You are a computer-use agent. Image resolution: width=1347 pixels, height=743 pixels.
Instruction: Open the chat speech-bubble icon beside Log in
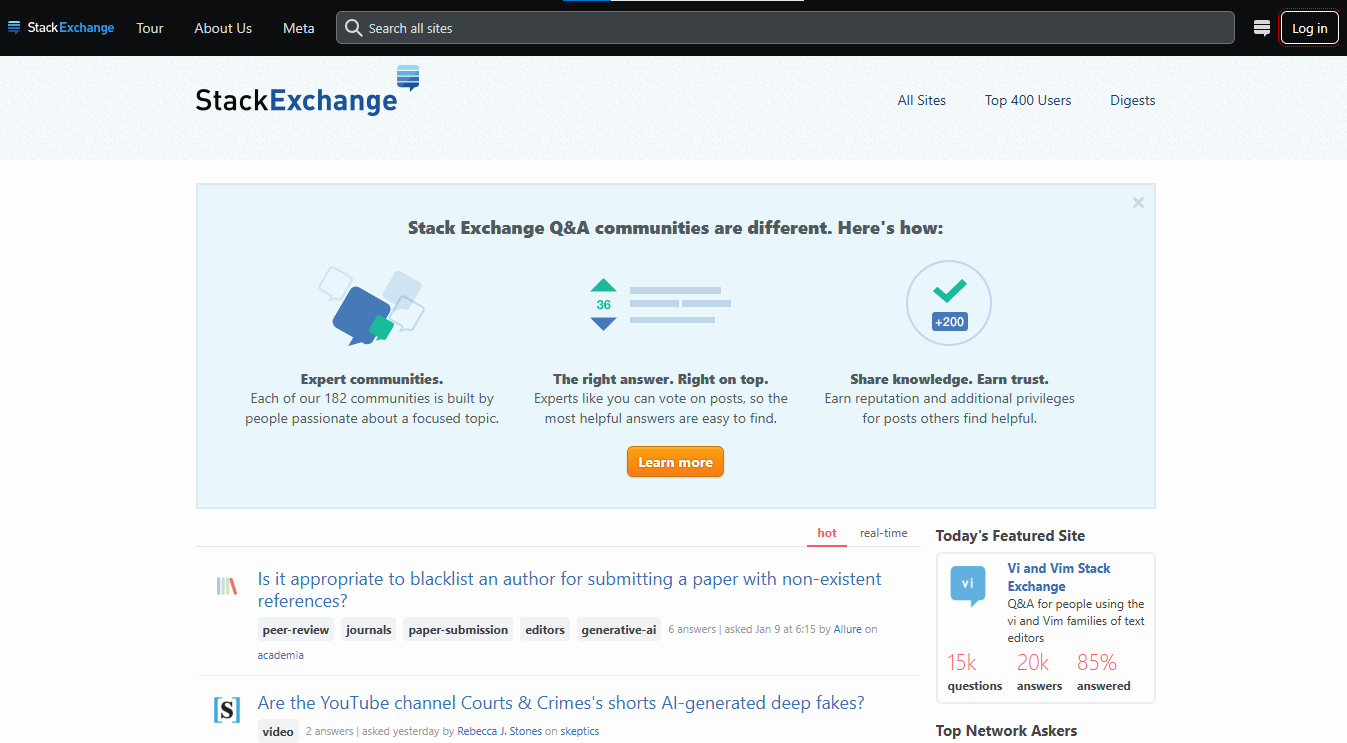1261,27
